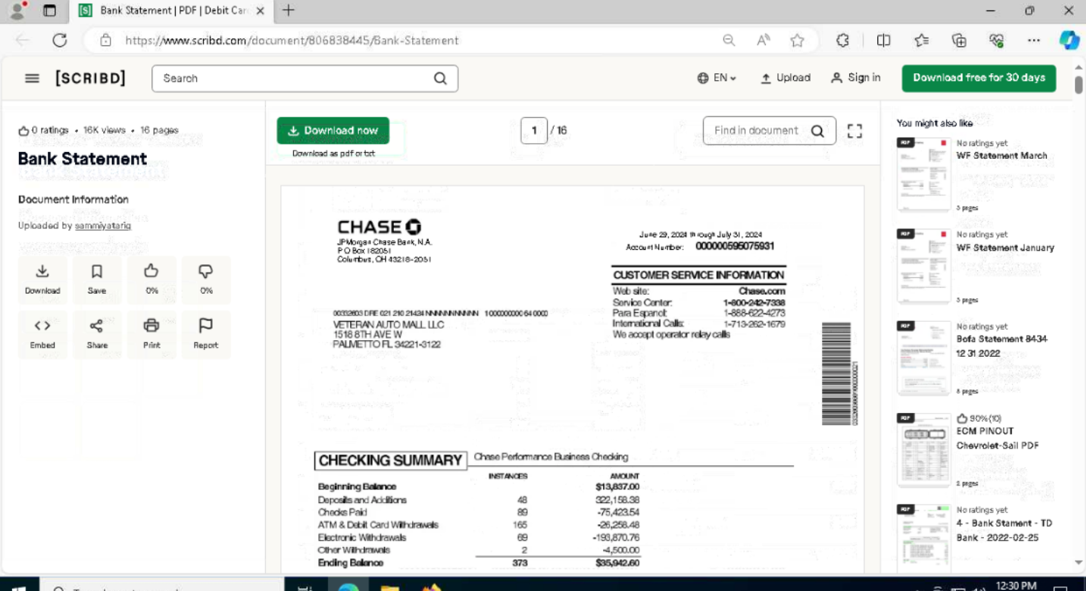The width and height of the screenshot is (1086, 593).
Task: Click the Scribd search input field
Action: [x=295, y=78]
